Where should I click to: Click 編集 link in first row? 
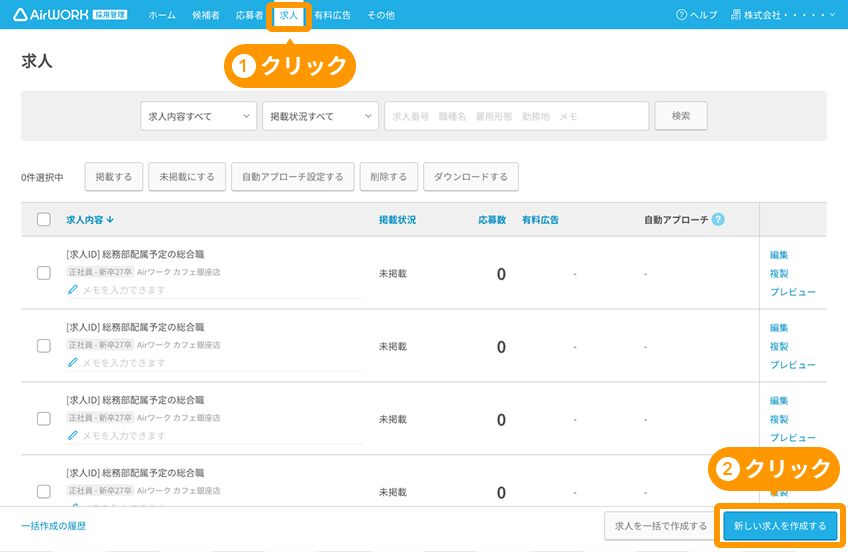(779, 255)
